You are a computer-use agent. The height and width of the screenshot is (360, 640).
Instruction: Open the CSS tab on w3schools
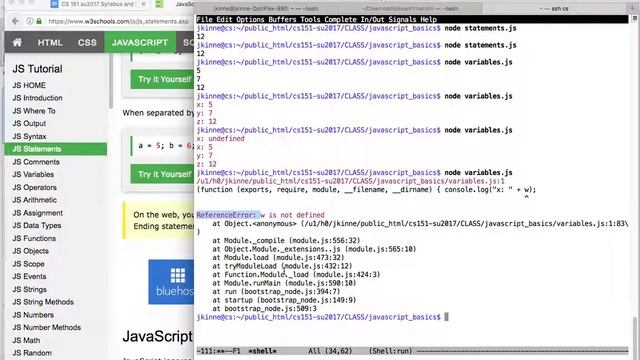click(87, 42)
